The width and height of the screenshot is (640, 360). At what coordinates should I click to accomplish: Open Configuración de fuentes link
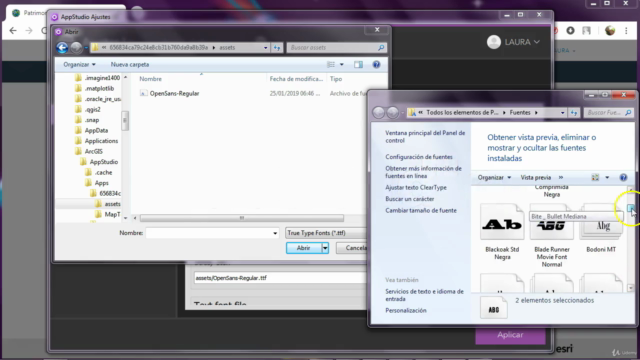click(419, 157)
